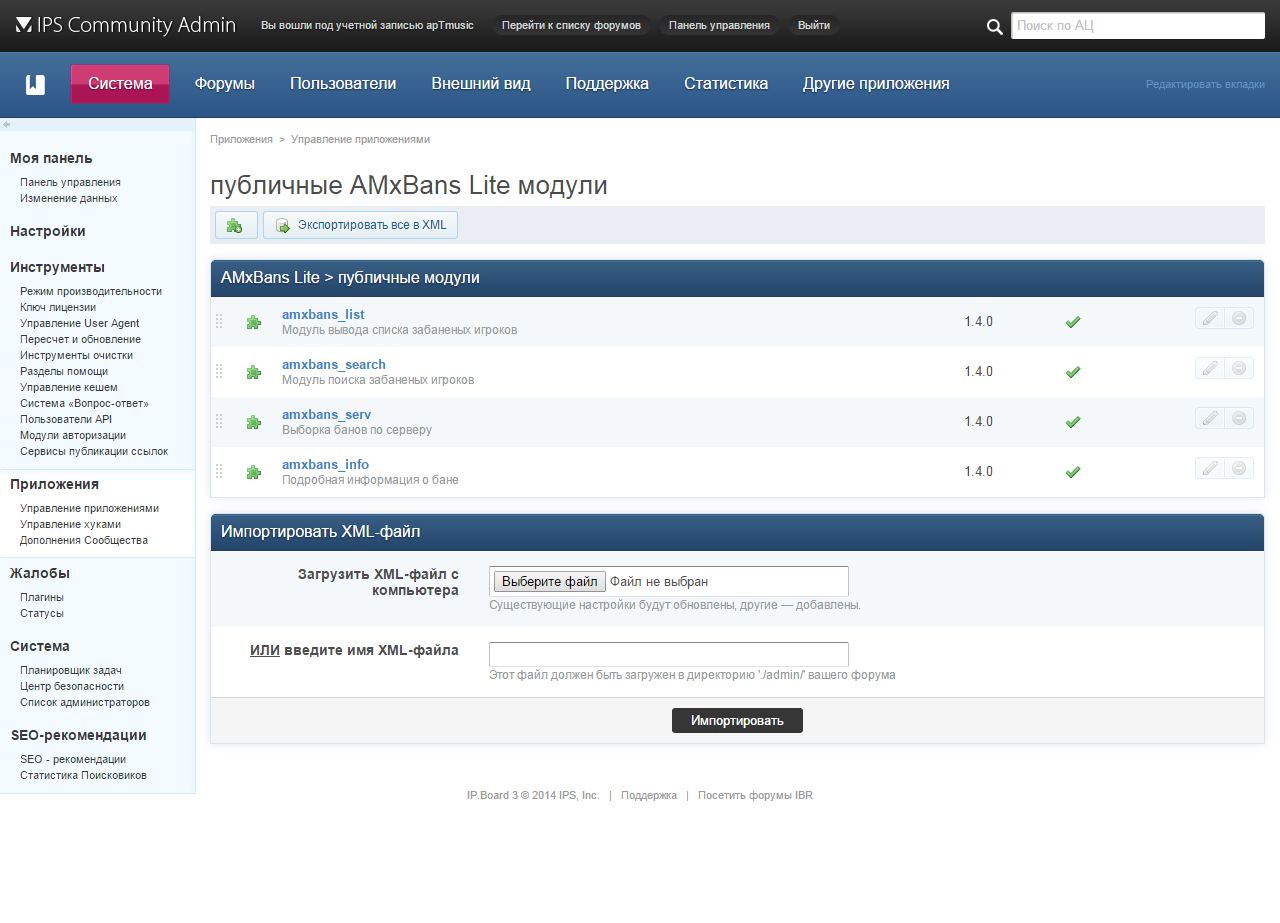Open the amxbans_list module link
The height and width of the screenshot is (923, 1280).
tap(323, 315)
